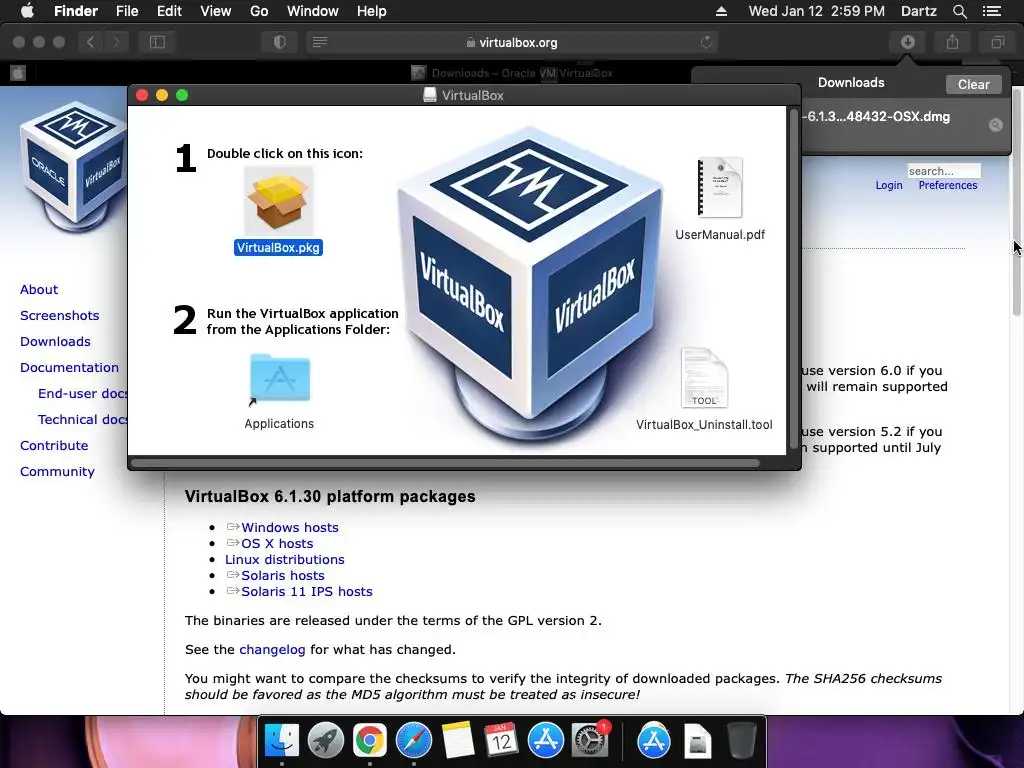Select the downloaded OSX.dmg file entry
This screenshot has width=1024, height=768.
(904, 123)
